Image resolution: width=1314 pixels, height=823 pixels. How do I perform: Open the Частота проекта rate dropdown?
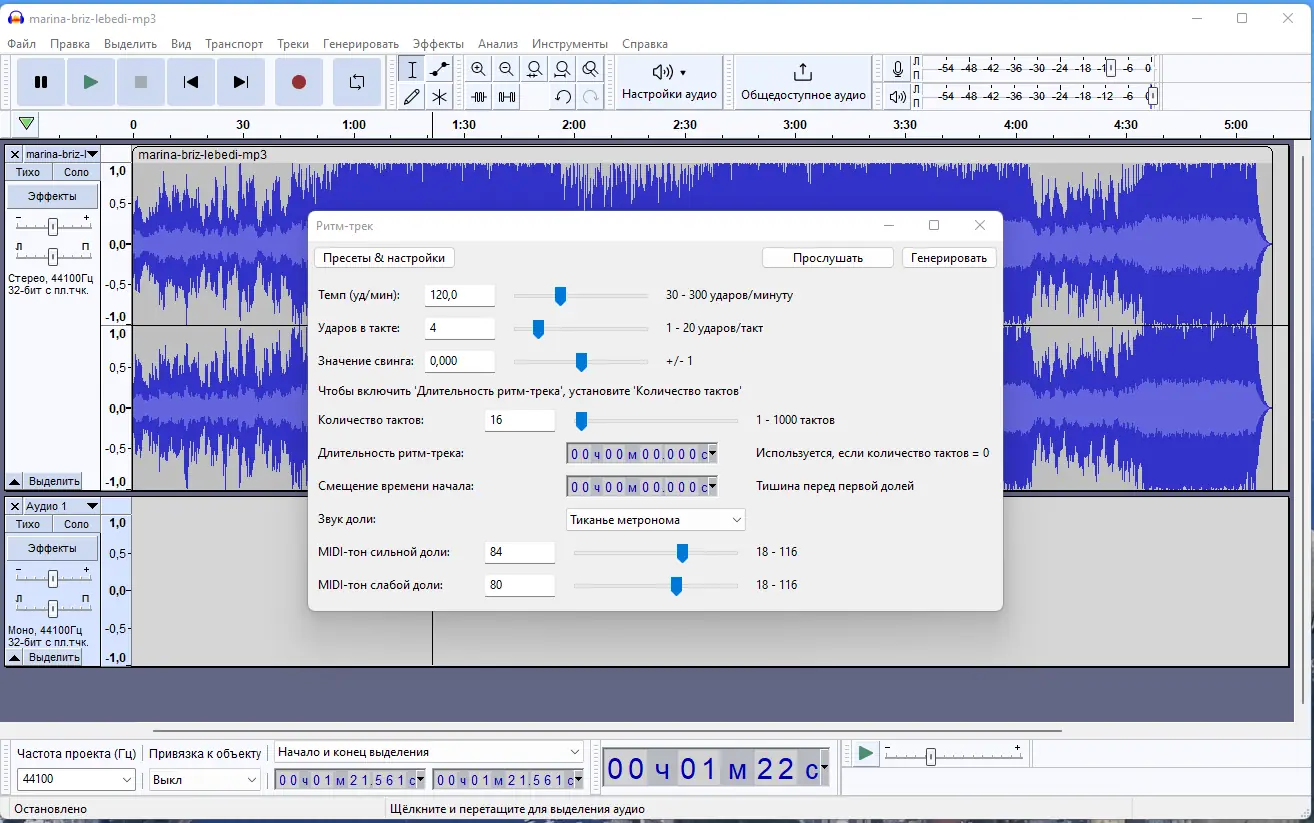(76, 779)
